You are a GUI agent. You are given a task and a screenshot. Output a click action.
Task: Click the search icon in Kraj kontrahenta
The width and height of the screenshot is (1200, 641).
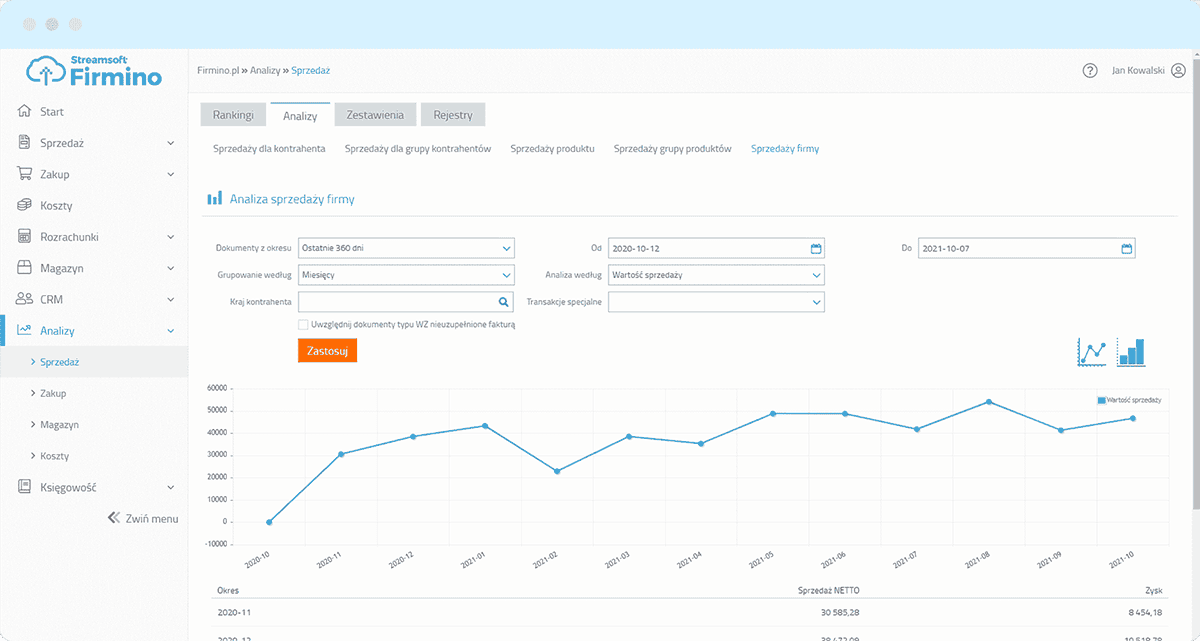coord(504,301)
